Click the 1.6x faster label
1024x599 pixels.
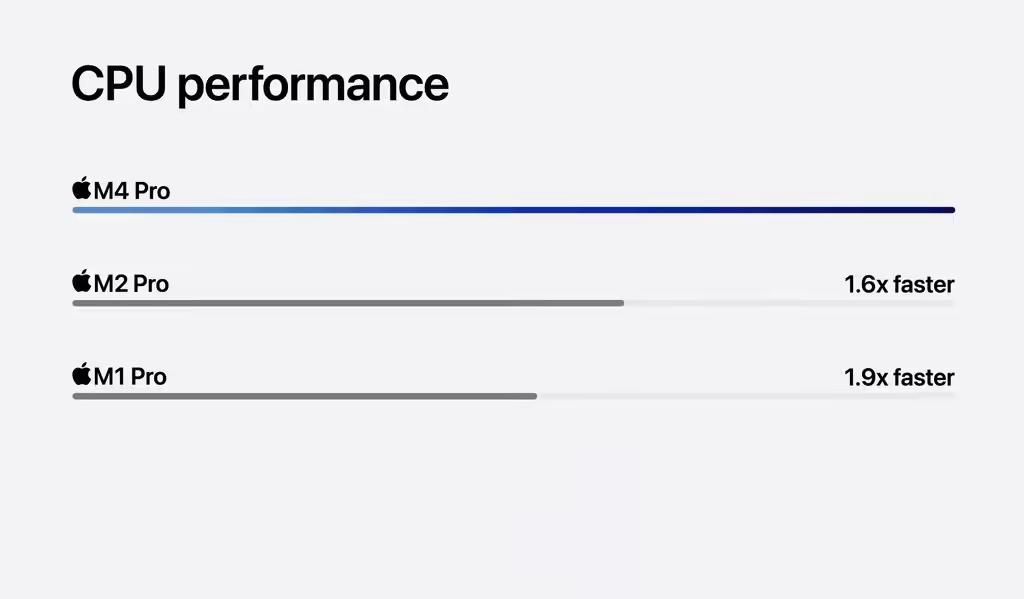[899, 284]
